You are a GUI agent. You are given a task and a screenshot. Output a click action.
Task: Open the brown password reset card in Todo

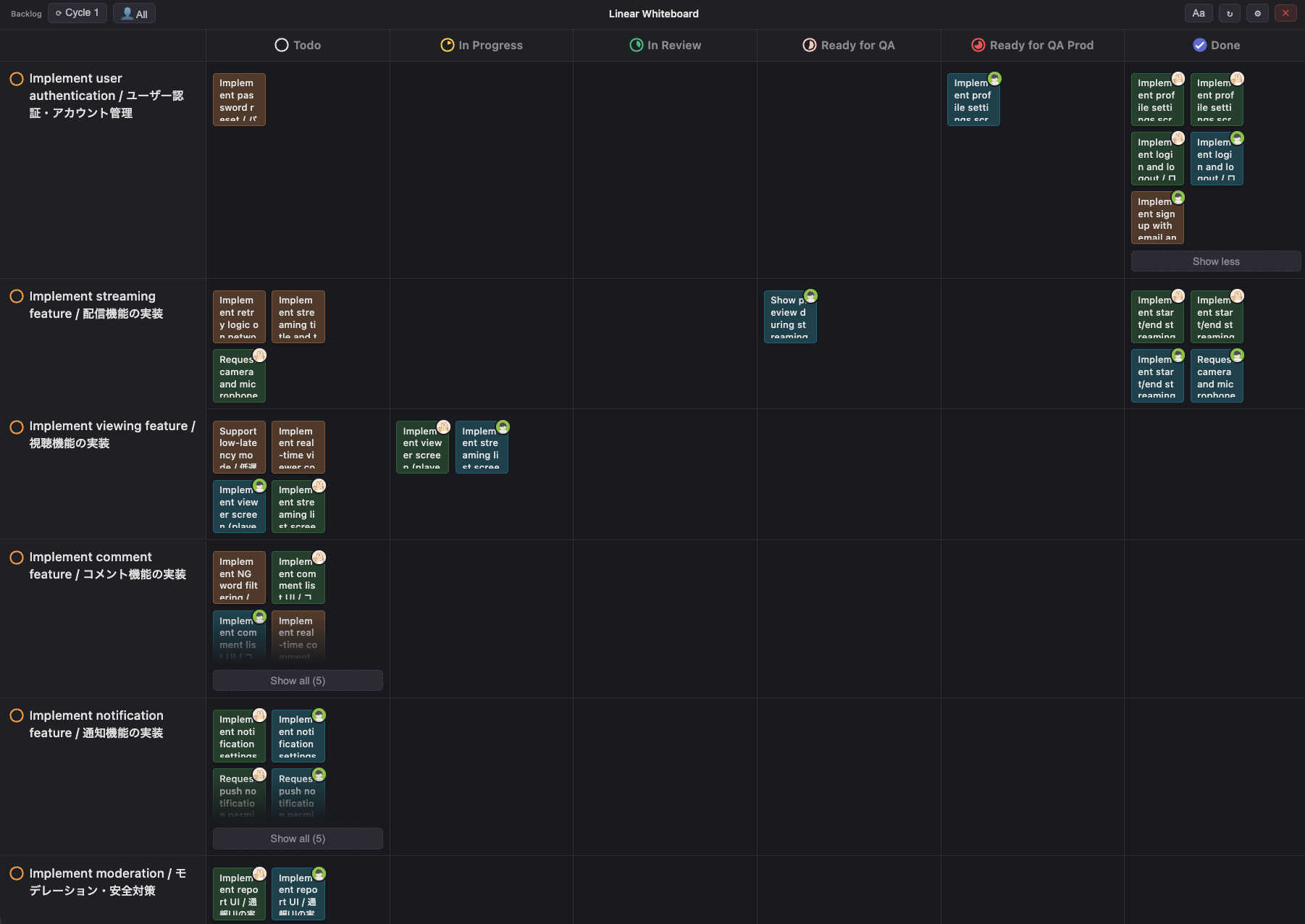coord(239,100)
